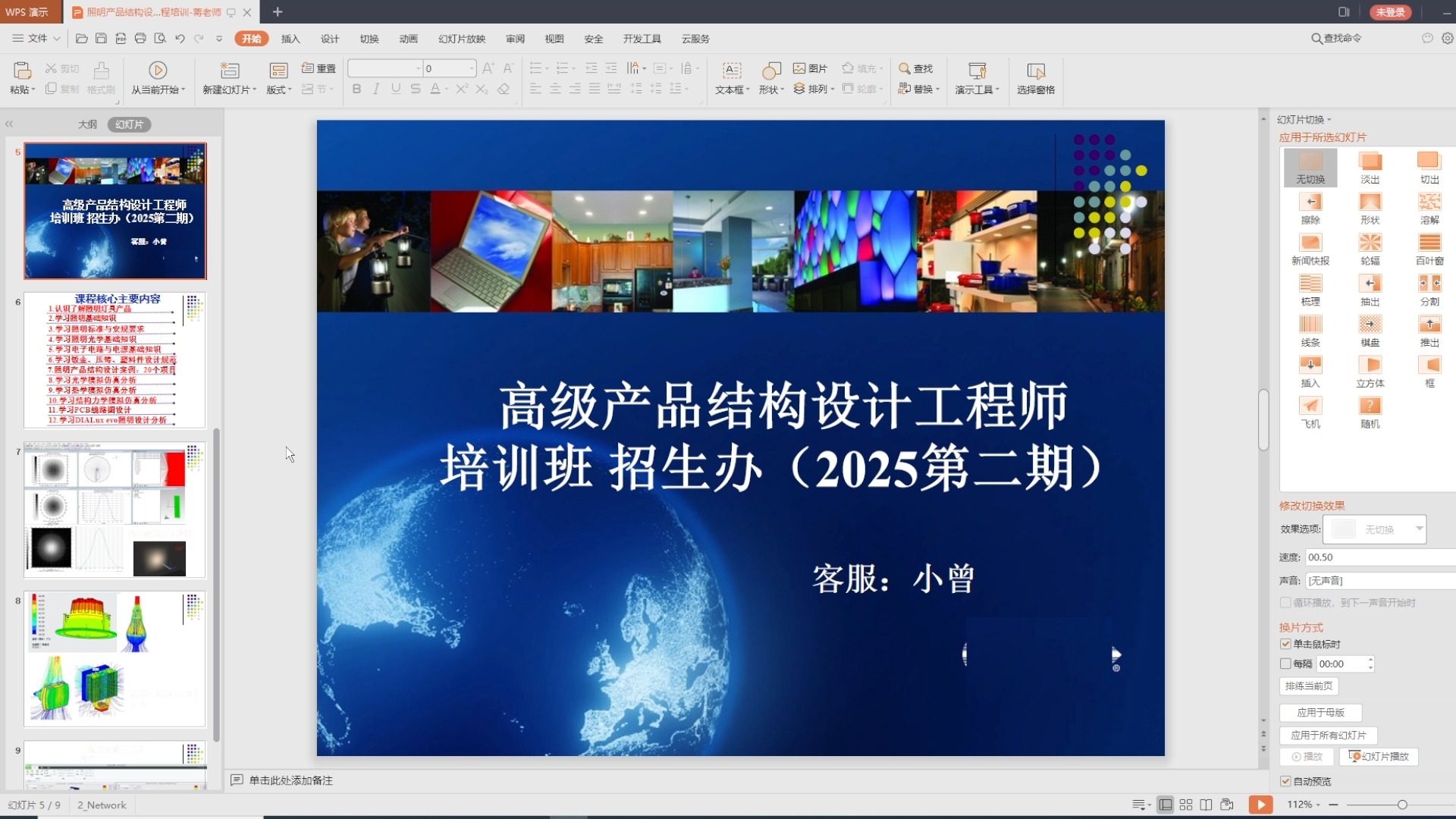Start slideshow from current slide icon
Screen dimensions: 1456x819
tap(158, 71)
